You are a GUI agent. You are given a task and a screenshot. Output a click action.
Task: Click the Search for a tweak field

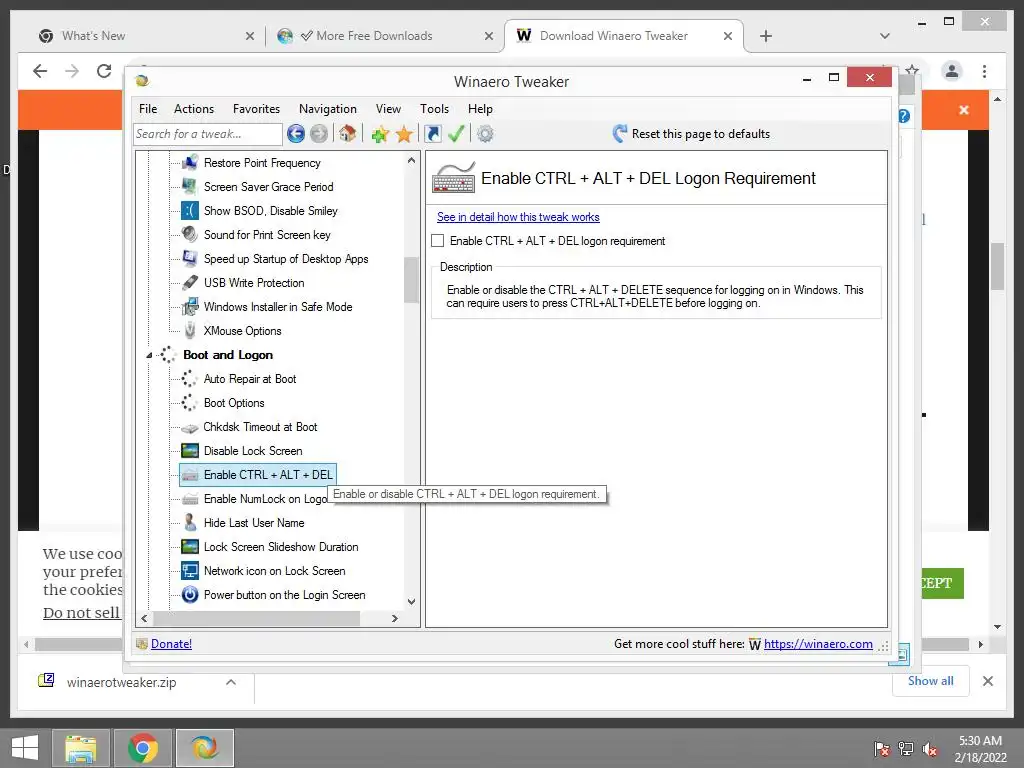coord(208,134)
